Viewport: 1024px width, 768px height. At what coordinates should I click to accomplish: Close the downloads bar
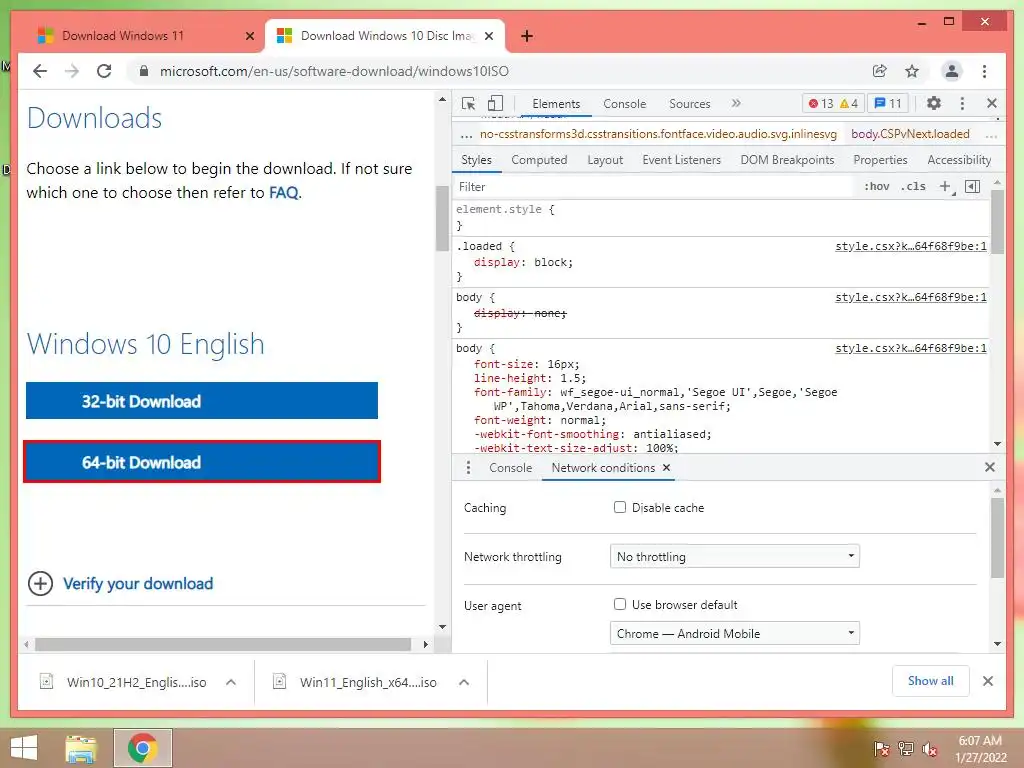pos(987,681)
